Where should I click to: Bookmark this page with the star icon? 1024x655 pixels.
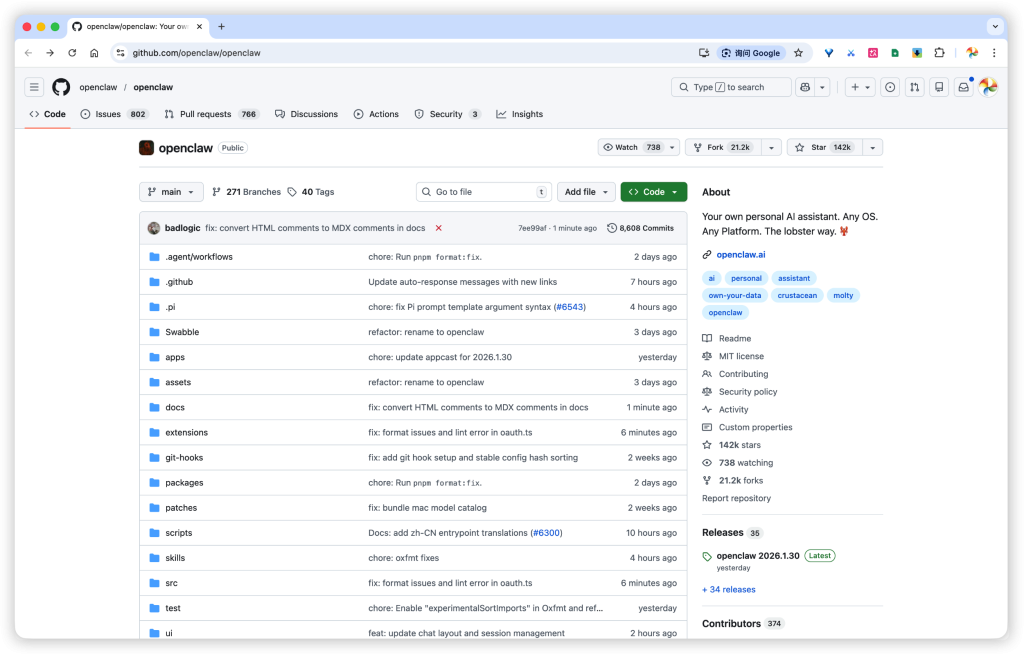798,53
